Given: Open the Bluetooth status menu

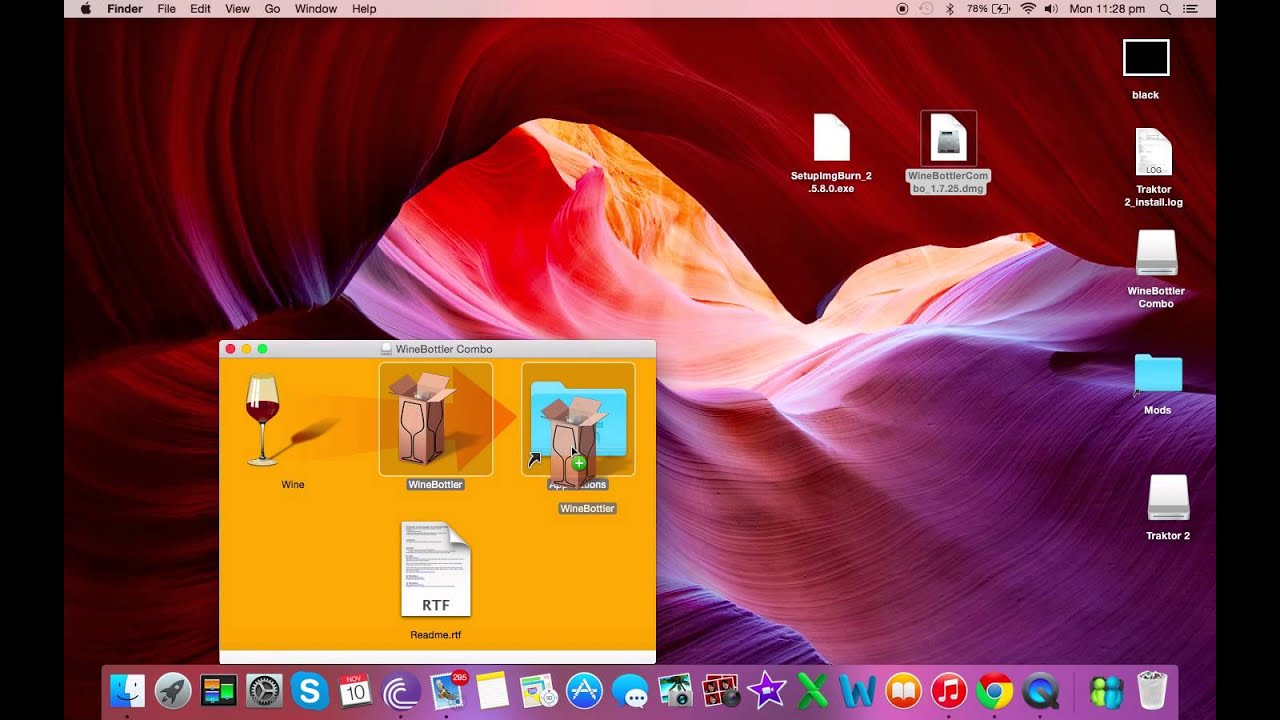Looking at the screenshot, I should [949, 9].
